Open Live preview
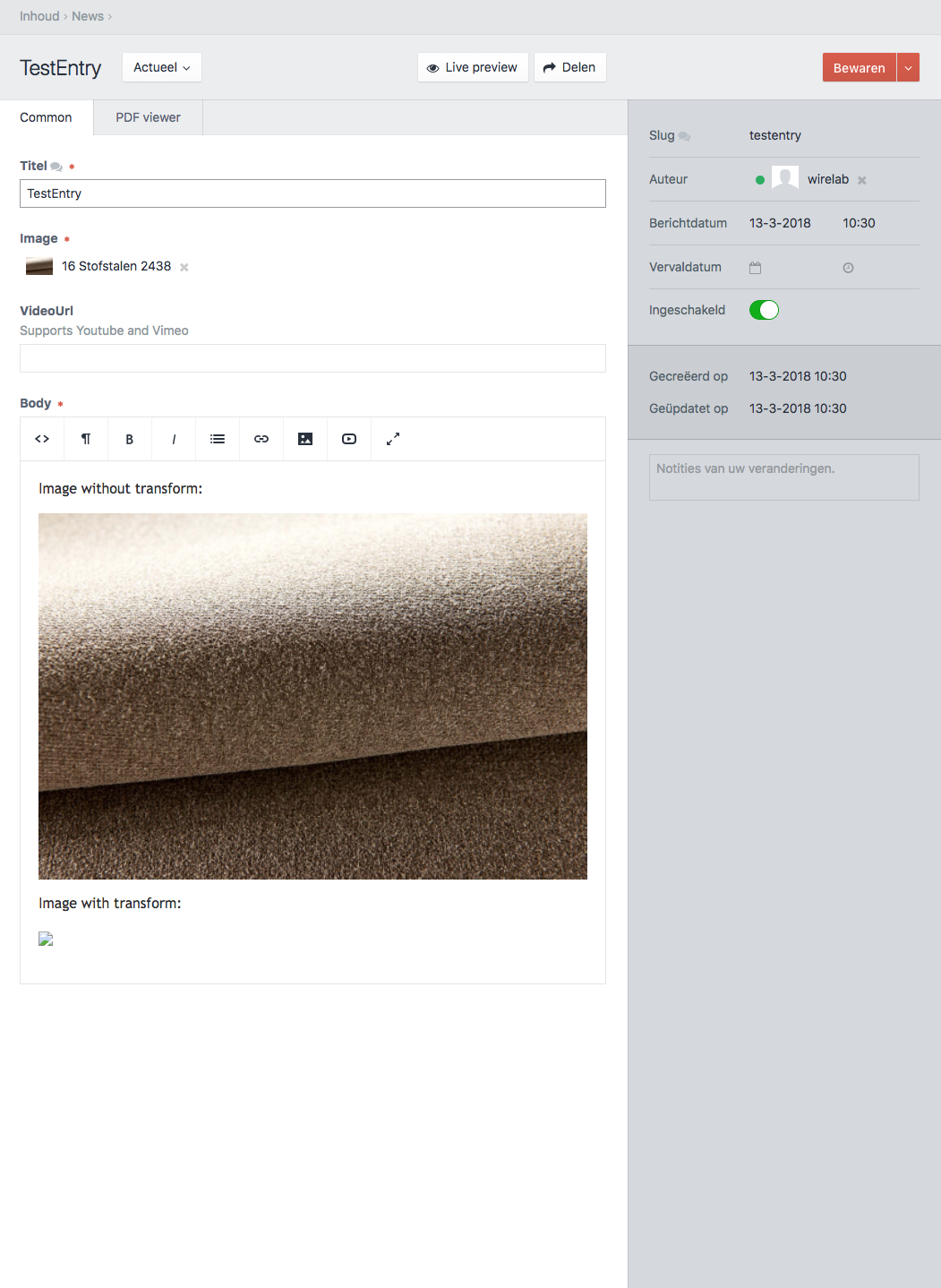 point(473,66)
